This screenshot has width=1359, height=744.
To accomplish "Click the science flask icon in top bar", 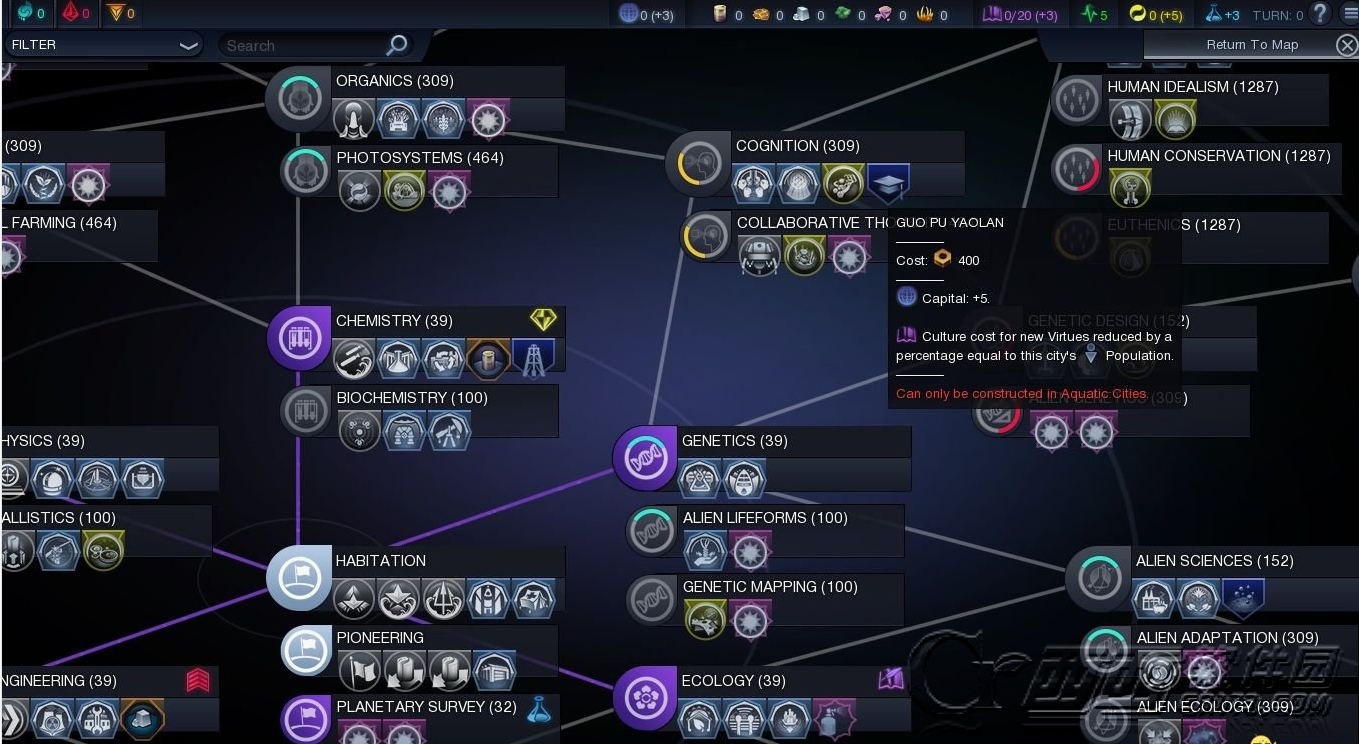I will [x=1213, y=14].
